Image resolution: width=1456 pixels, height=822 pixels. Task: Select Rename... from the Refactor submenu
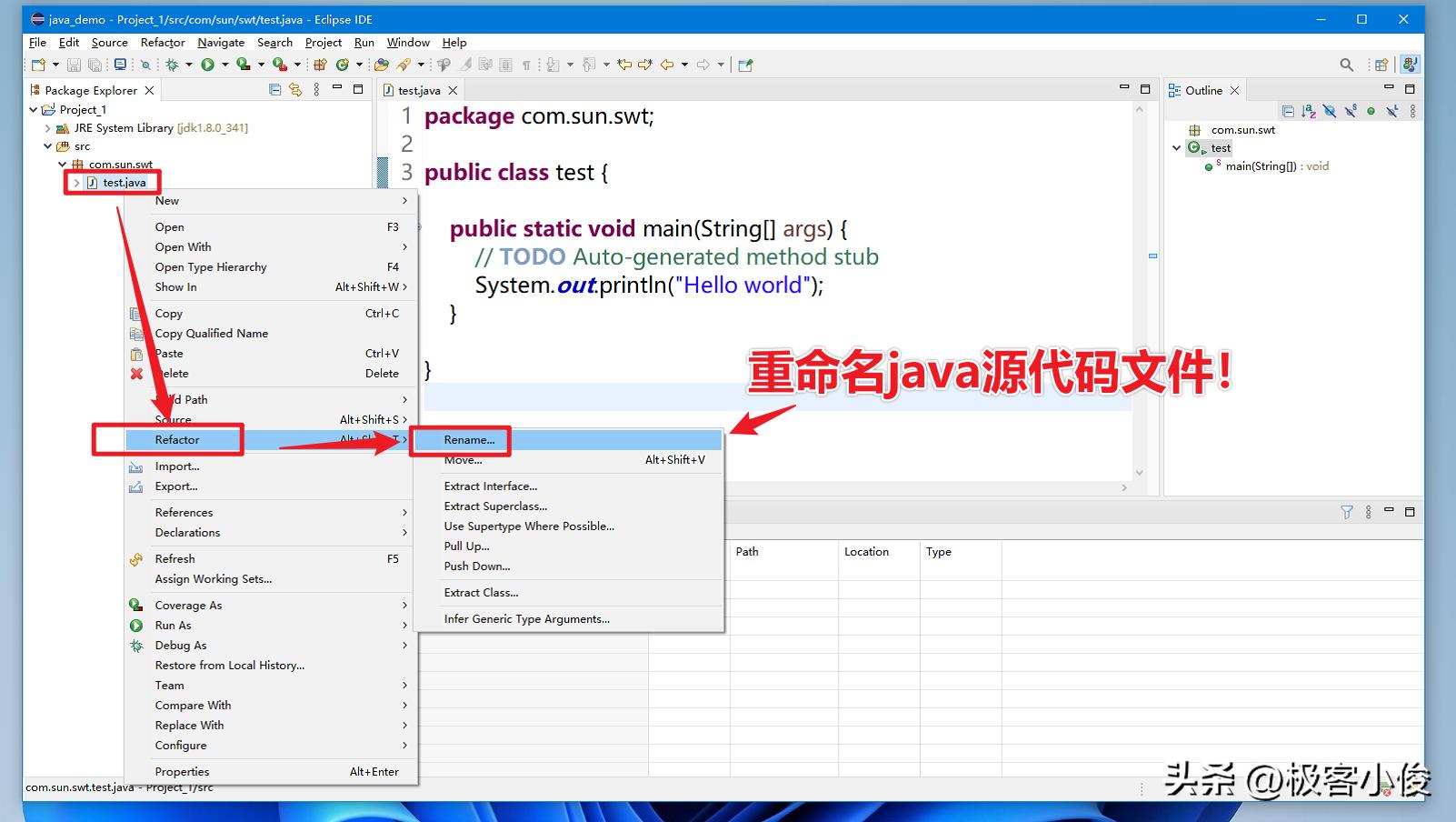click(469, 440)
